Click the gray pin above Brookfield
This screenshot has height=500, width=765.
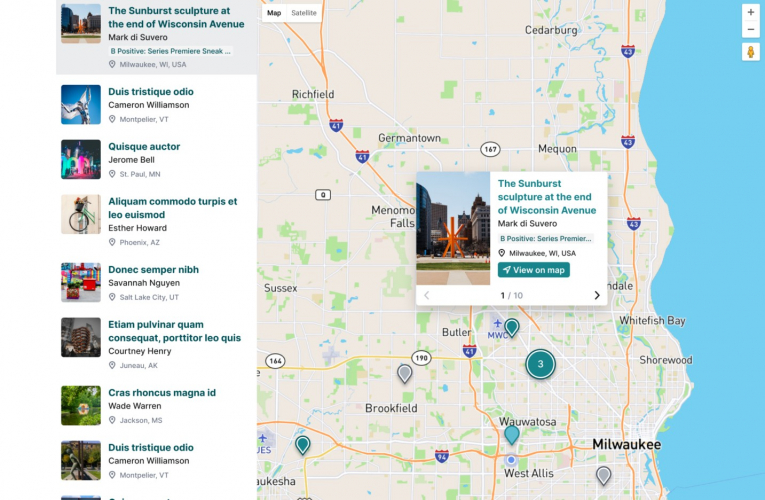[x=404, y=374]
